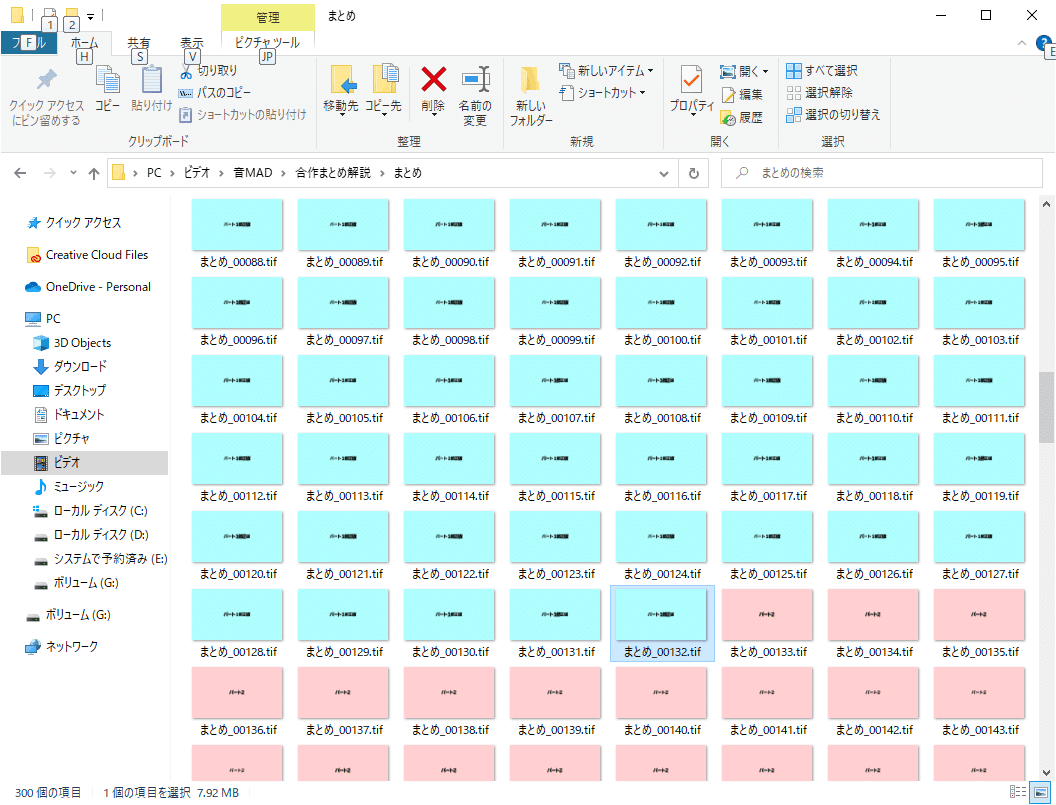
Task: Expand address bar history dropdown
Action: (x=664, y=174)
